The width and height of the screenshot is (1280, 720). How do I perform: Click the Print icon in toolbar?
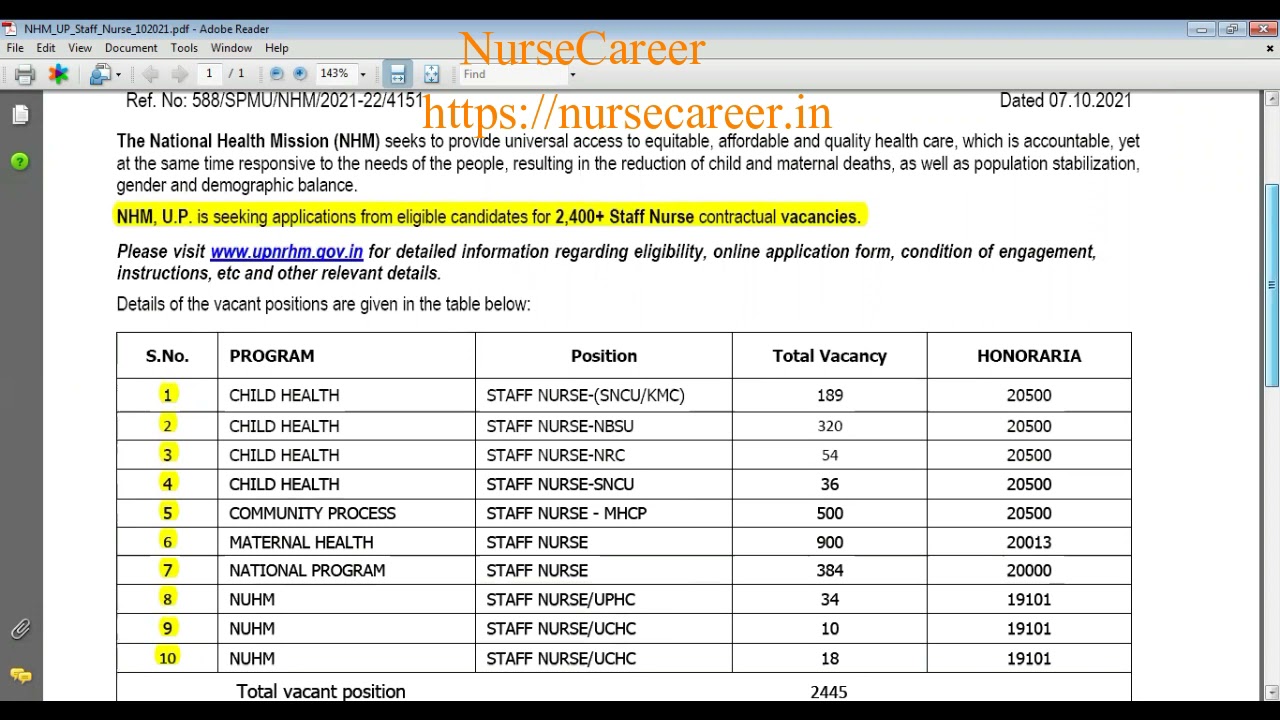pos(25,74)
